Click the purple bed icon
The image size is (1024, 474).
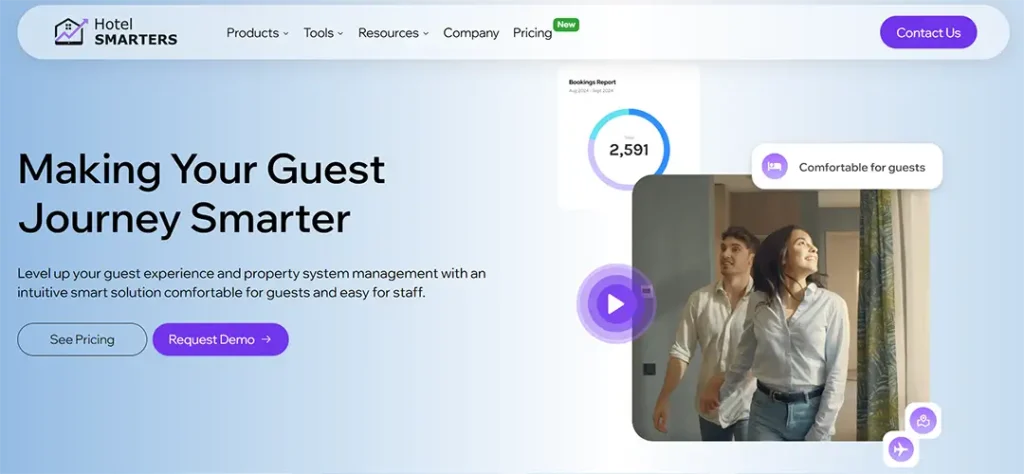pyautogui.click(x=774, y=167)
